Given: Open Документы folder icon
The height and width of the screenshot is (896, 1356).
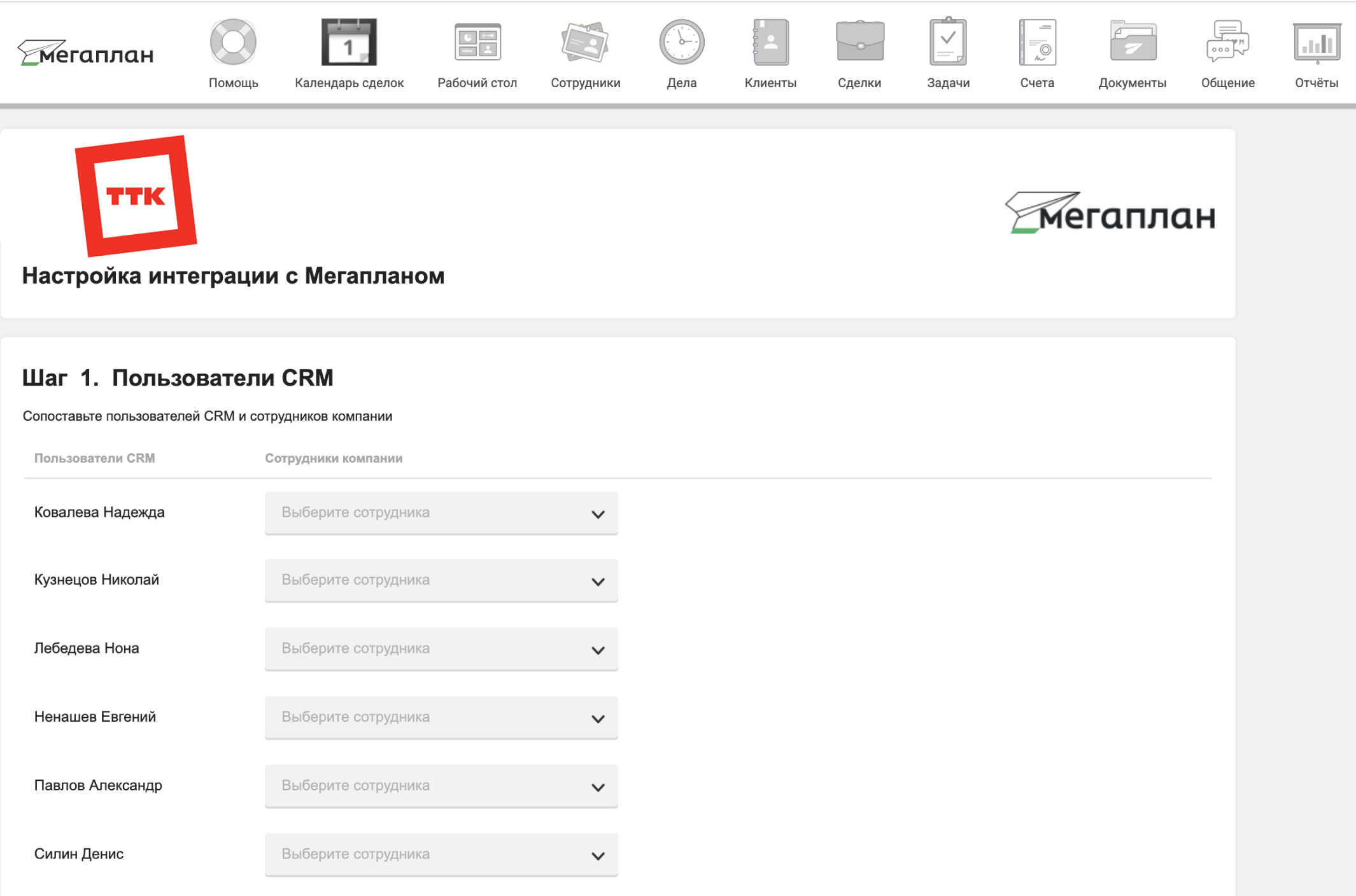Looking at the screenshot, I should 1133,43.
